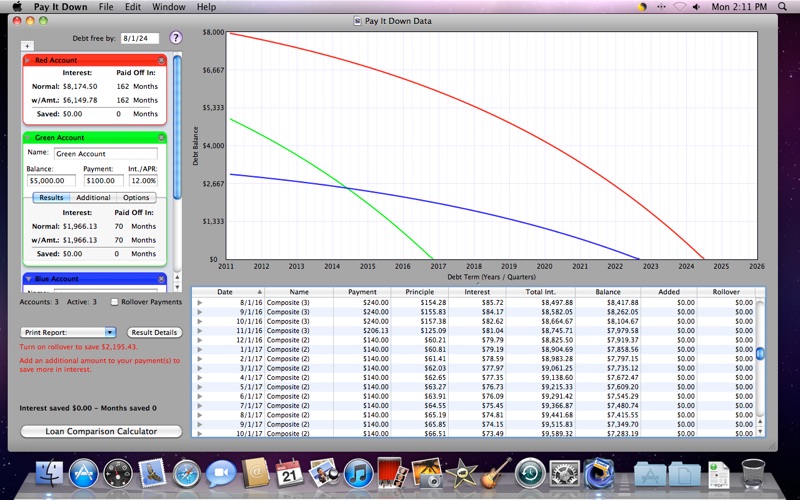Collapse the Blue Account disclosure triangle
Image resolution: width=800 pixels, height=500 pixels.
(x=29, y=279)
